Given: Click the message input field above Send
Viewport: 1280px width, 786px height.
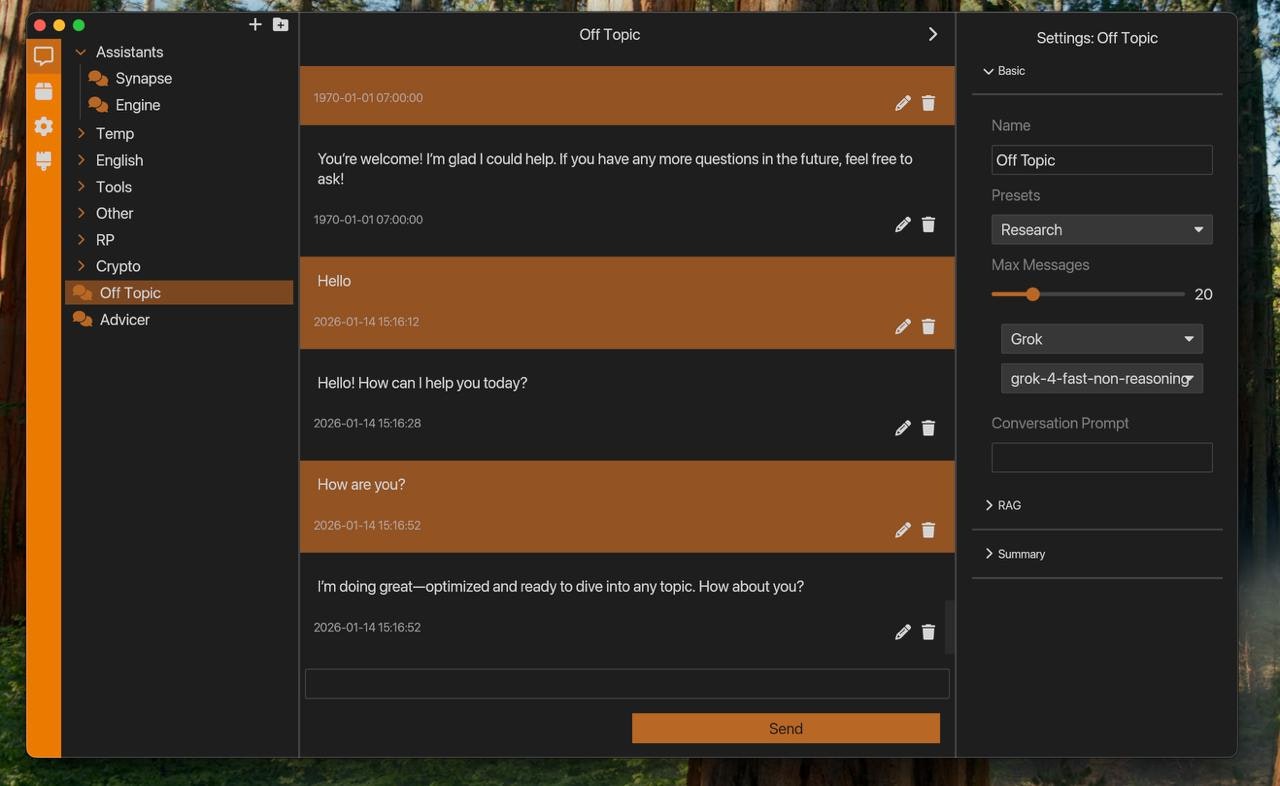Looking at the screenshot, I should 627,683.
